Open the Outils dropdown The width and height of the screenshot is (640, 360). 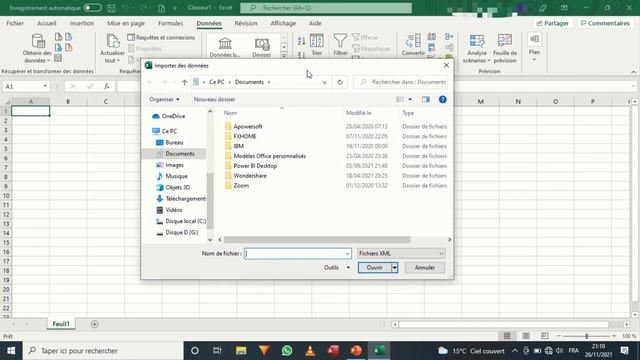pyautogui.click(x=336, y=268)
